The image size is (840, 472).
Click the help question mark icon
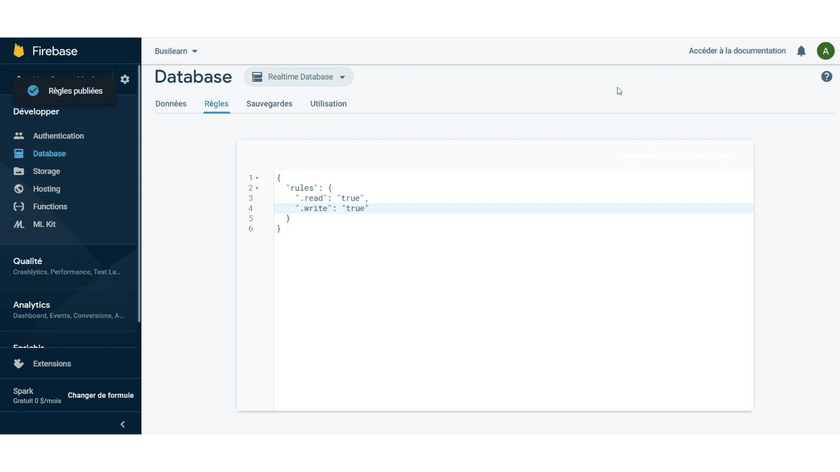[827, 77]
